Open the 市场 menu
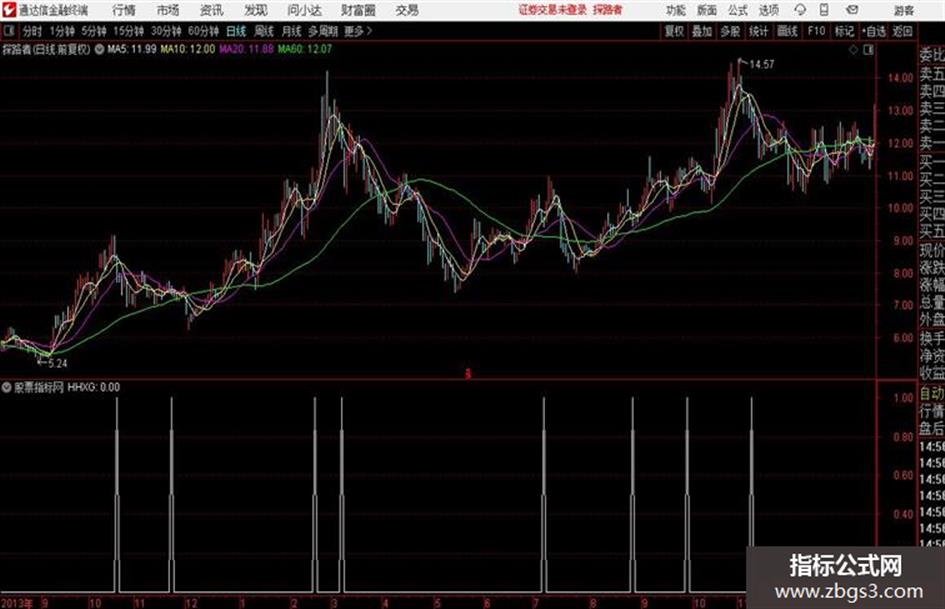The width and height of the screenshot is (945, 609). coord(168,10)
